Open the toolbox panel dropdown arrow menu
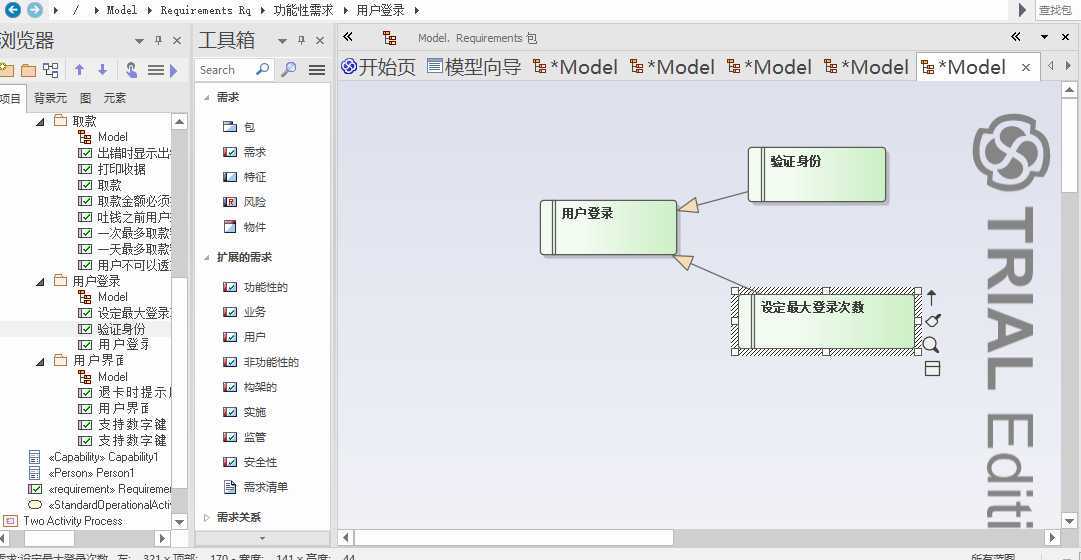 click(x=281, y=41)
